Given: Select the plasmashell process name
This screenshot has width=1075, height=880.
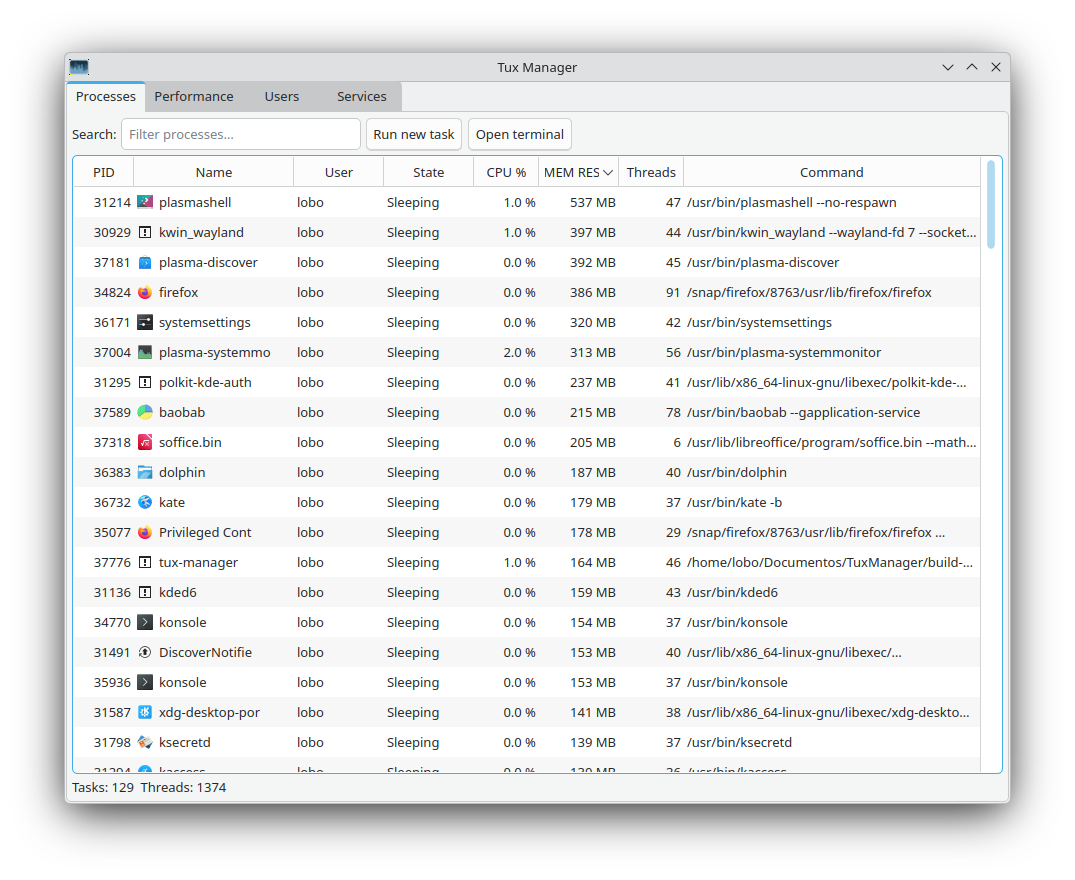Looking at the screenshot, I should pyautogui.click(x=195, y=202).
